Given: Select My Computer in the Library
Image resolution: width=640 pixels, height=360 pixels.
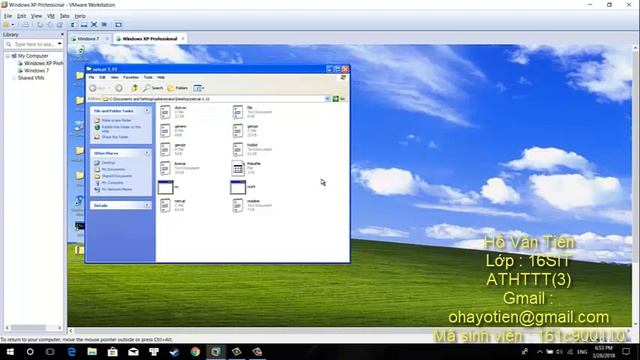Looking at the screenshot, I should pyautogui.click(x=33, y=56).
